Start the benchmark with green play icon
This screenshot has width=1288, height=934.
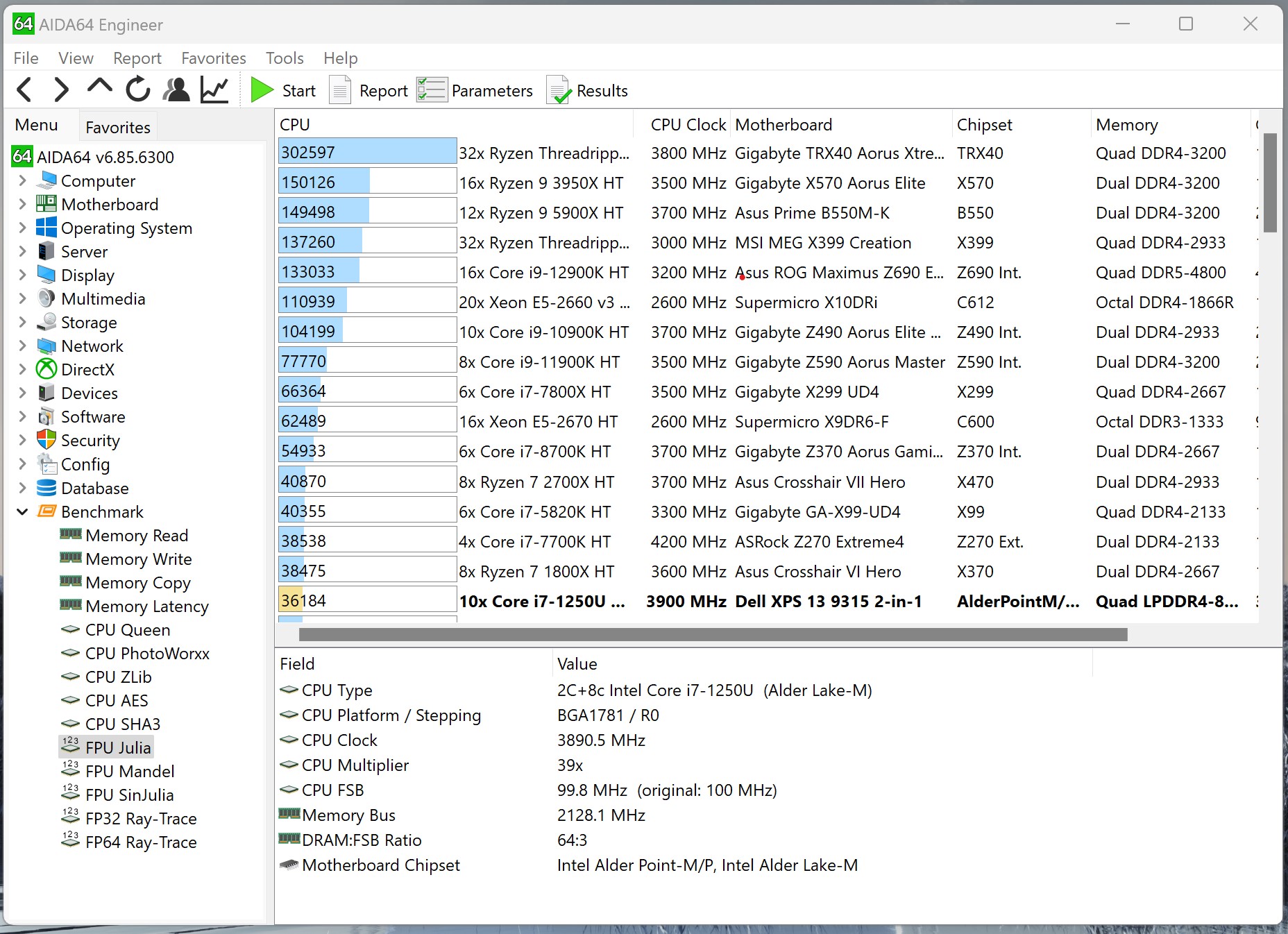click(261, 90)
